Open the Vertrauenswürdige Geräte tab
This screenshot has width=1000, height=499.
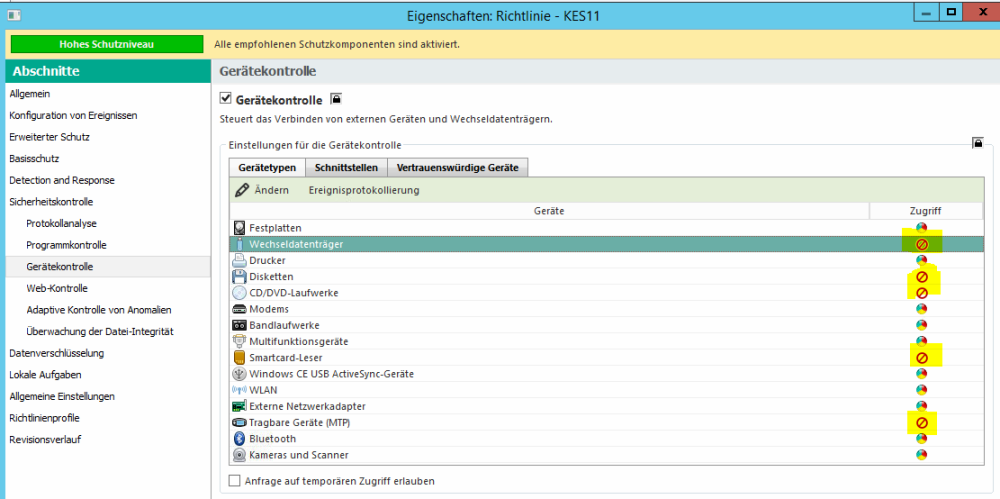pos(457,168)
